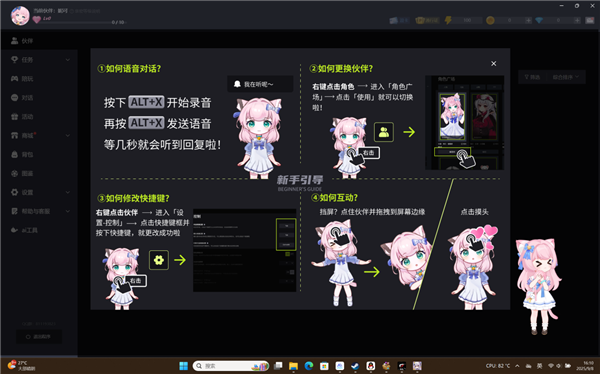Click the lightning energy icon
This screenshot has height=374, width=600.
click(x=448, y=20)
